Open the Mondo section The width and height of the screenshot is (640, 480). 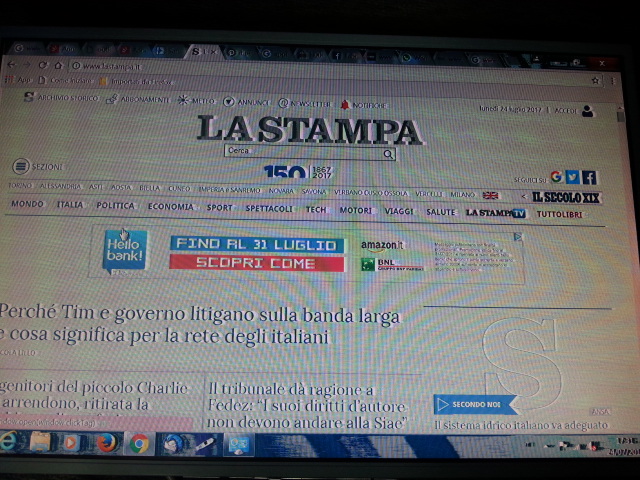click(x=27, y=204)
